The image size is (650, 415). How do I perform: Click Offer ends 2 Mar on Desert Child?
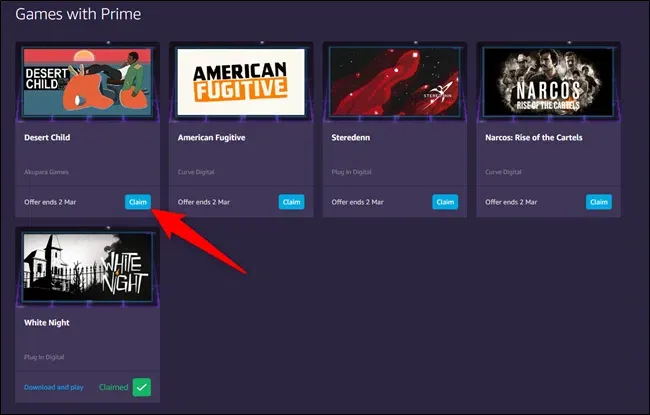(x=50, y=202)
